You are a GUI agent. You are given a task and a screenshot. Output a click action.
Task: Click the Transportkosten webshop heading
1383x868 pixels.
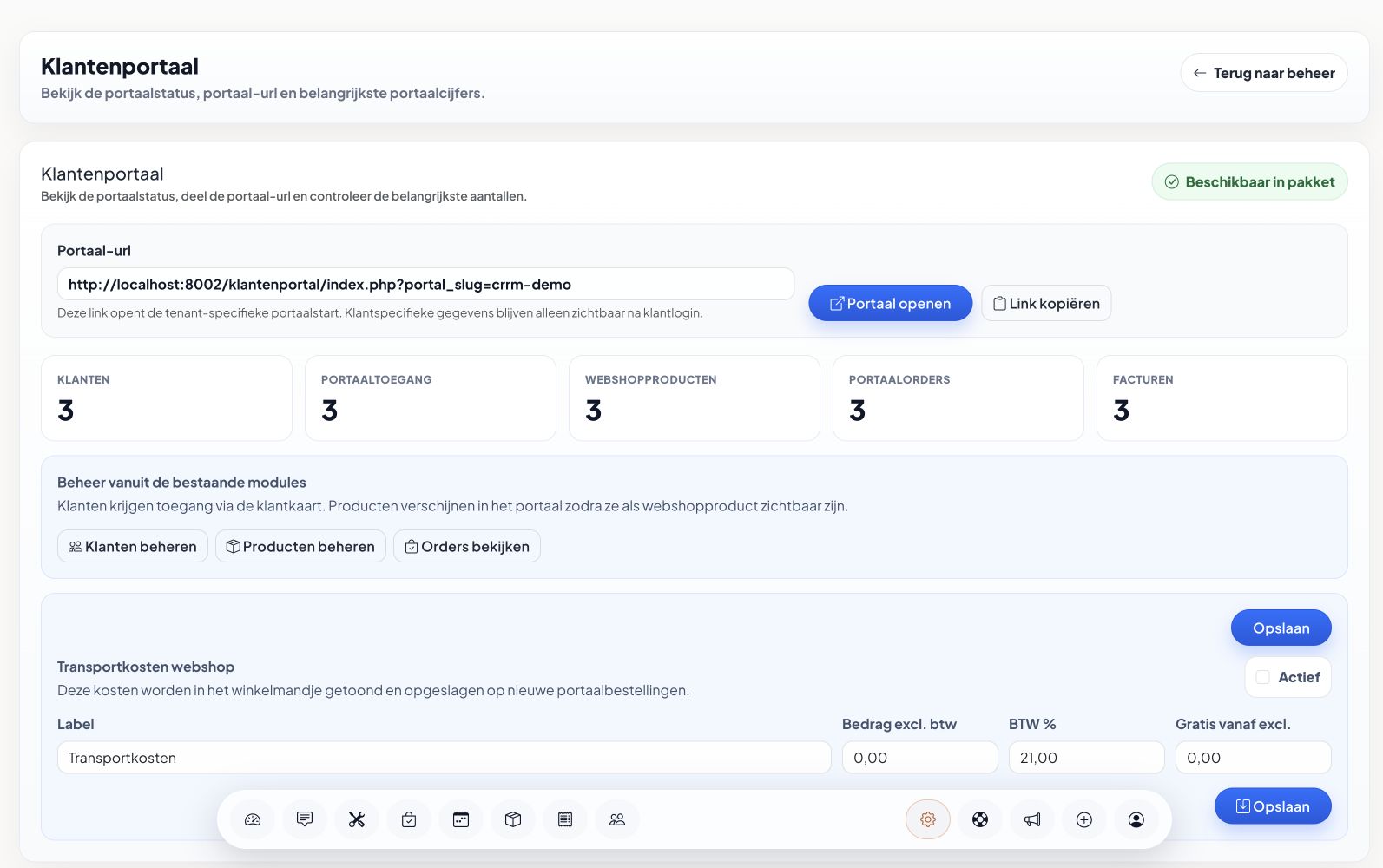[146, 667]
